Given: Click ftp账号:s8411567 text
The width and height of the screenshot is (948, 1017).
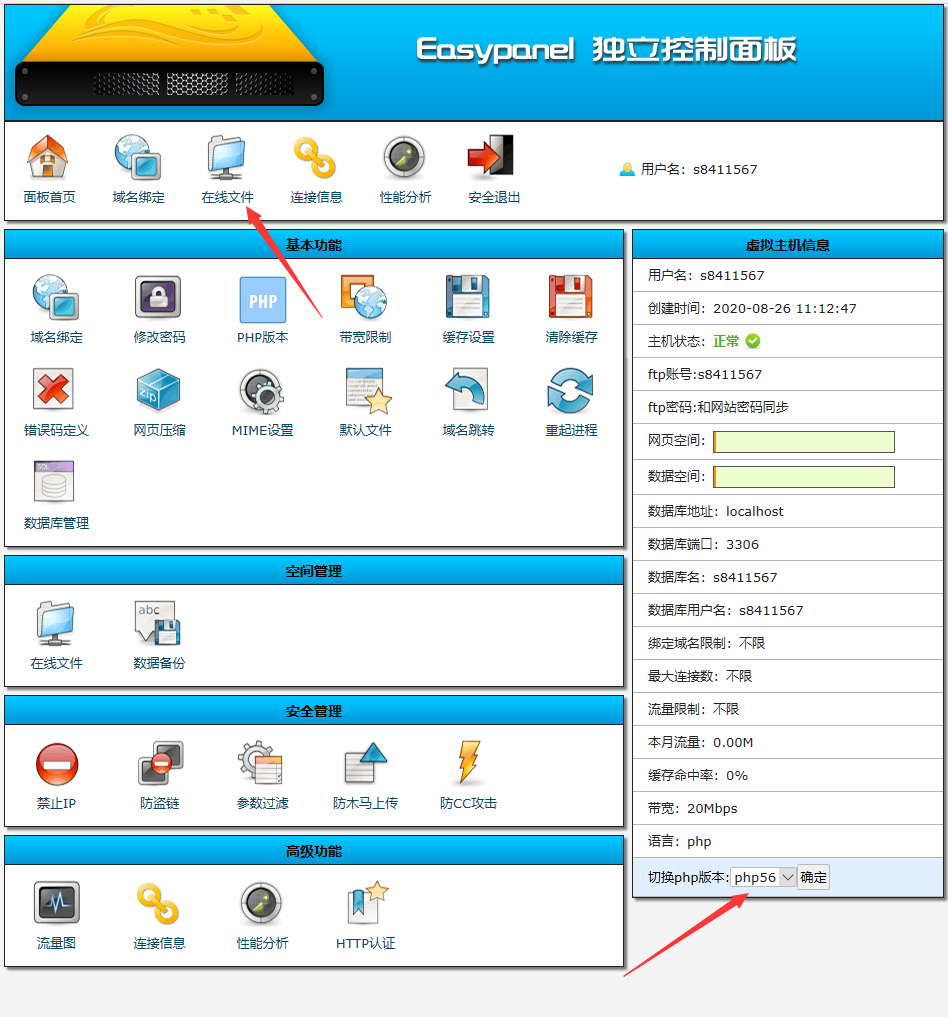Looking at the screenshot, I should [705, 374].
